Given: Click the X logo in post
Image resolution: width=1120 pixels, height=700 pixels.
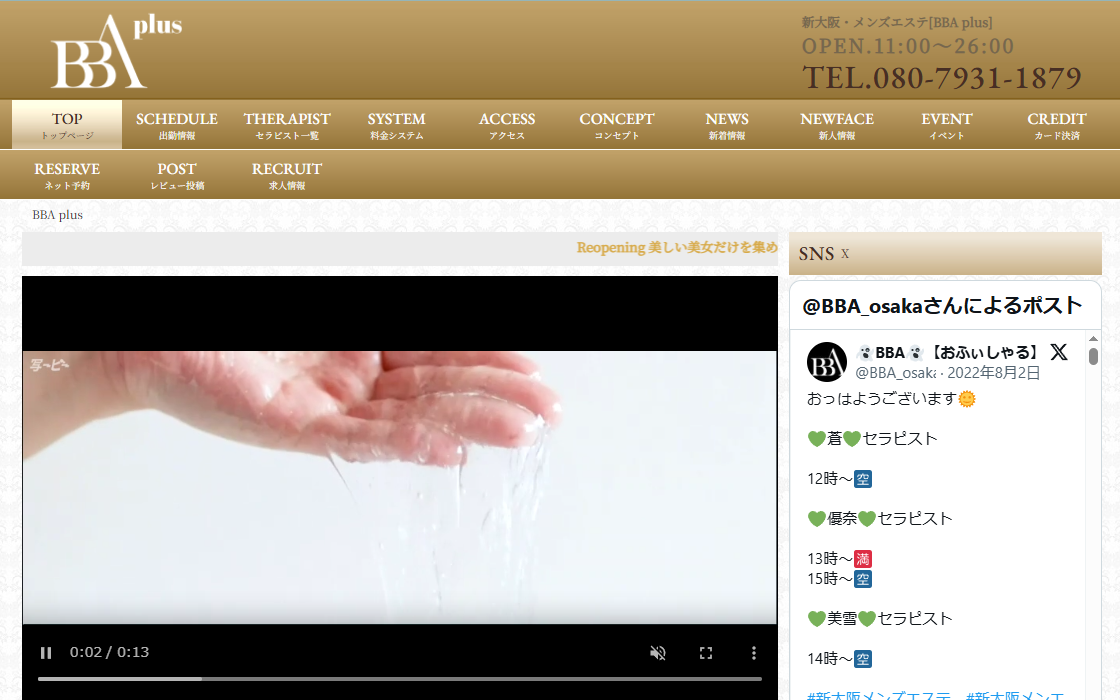Looking at the screenshot, I should pyautogui.click(x=1059, y=352).
